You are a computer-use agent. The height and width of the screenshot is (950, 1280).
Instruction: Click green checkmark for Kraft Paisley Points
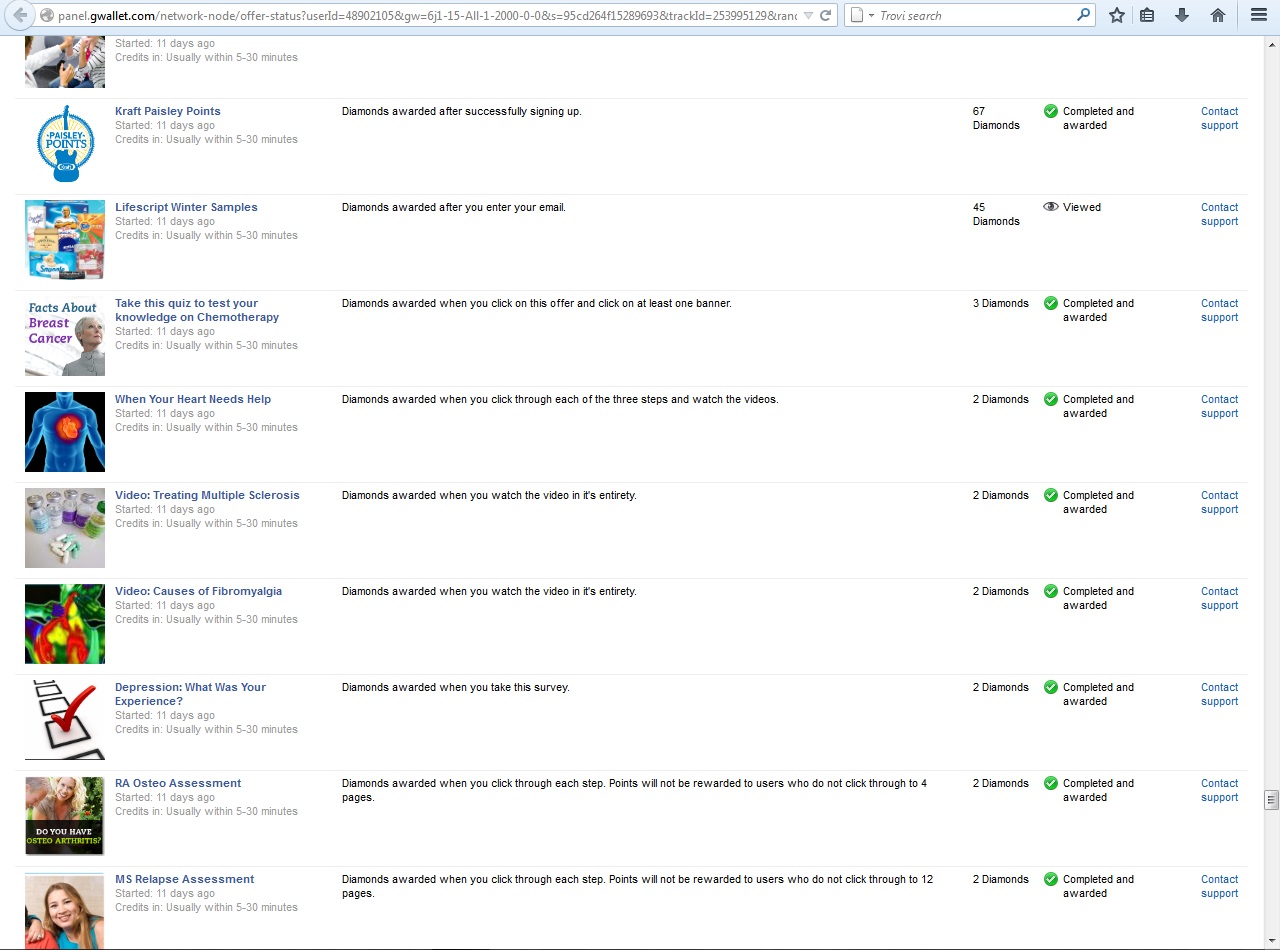(1050, 111)
